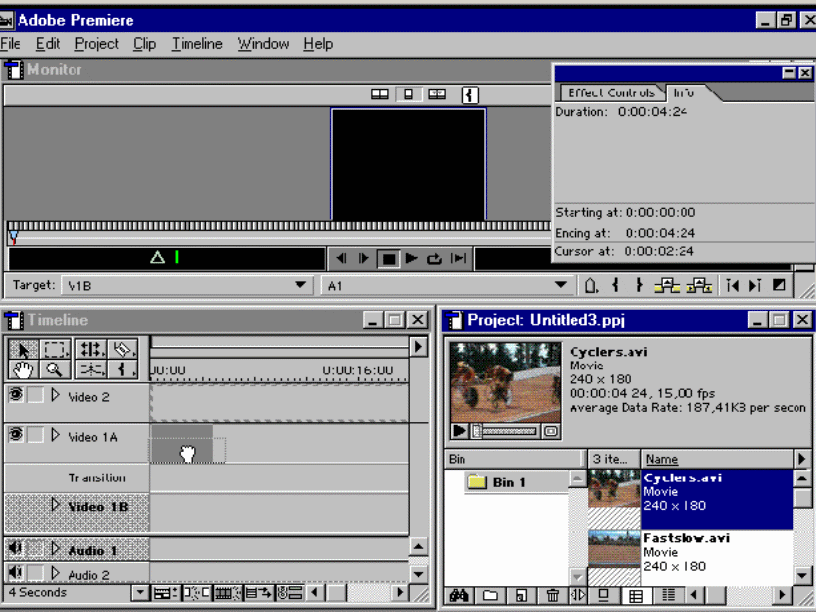Hide the Video 1A track eye
The image size is (816, 612).
[16, 435]
